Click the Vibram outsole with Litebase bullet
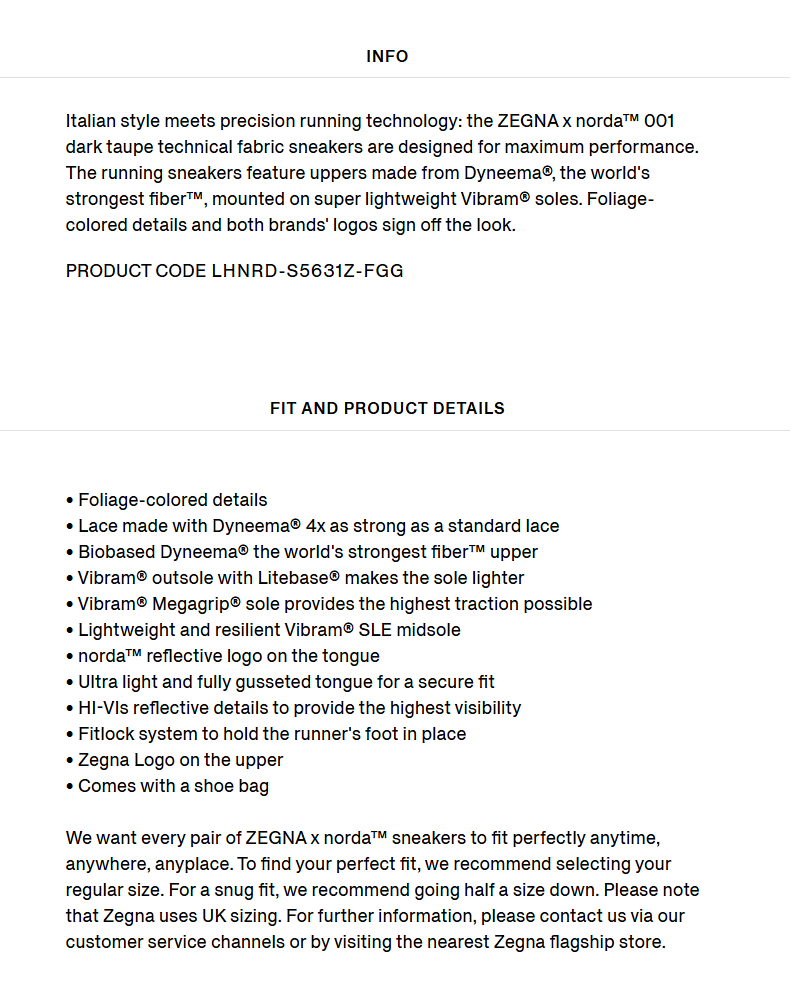This screenshot has height=992, width=792. [295, 578]
